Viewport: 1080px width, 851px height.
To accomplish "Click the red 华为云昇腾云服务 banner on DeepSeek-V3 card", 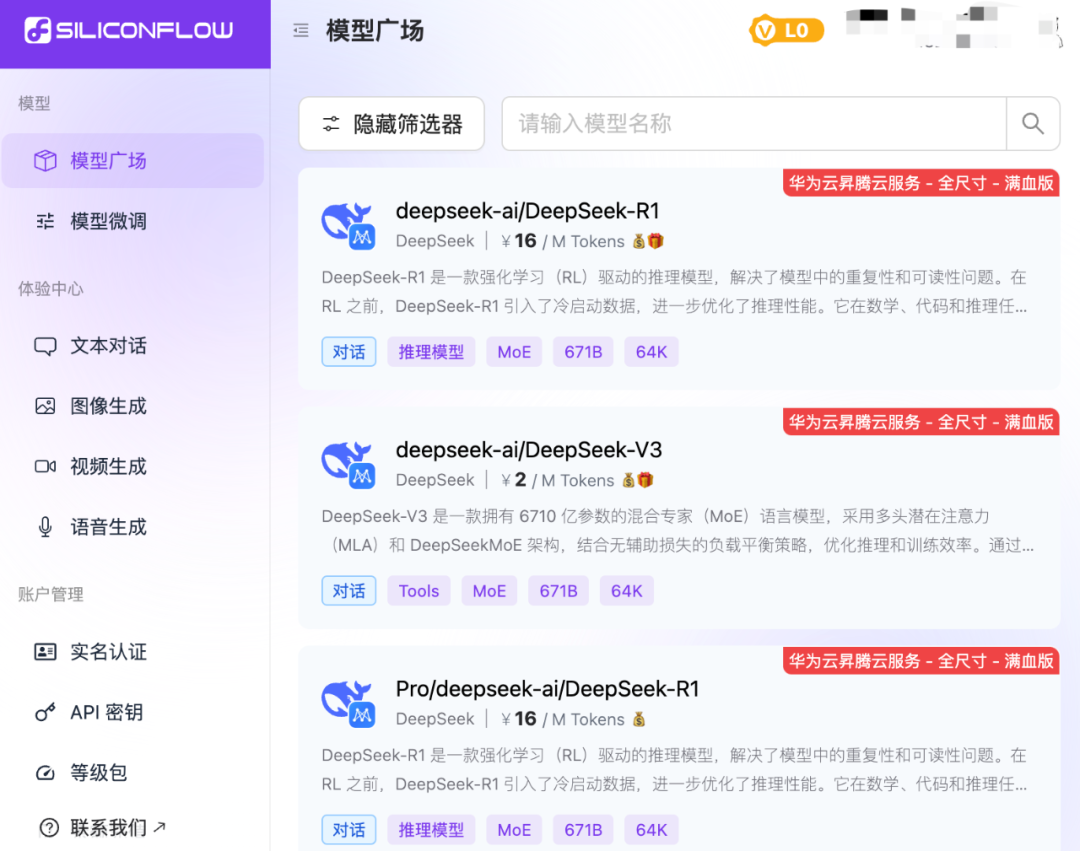I will pos(922,422).
